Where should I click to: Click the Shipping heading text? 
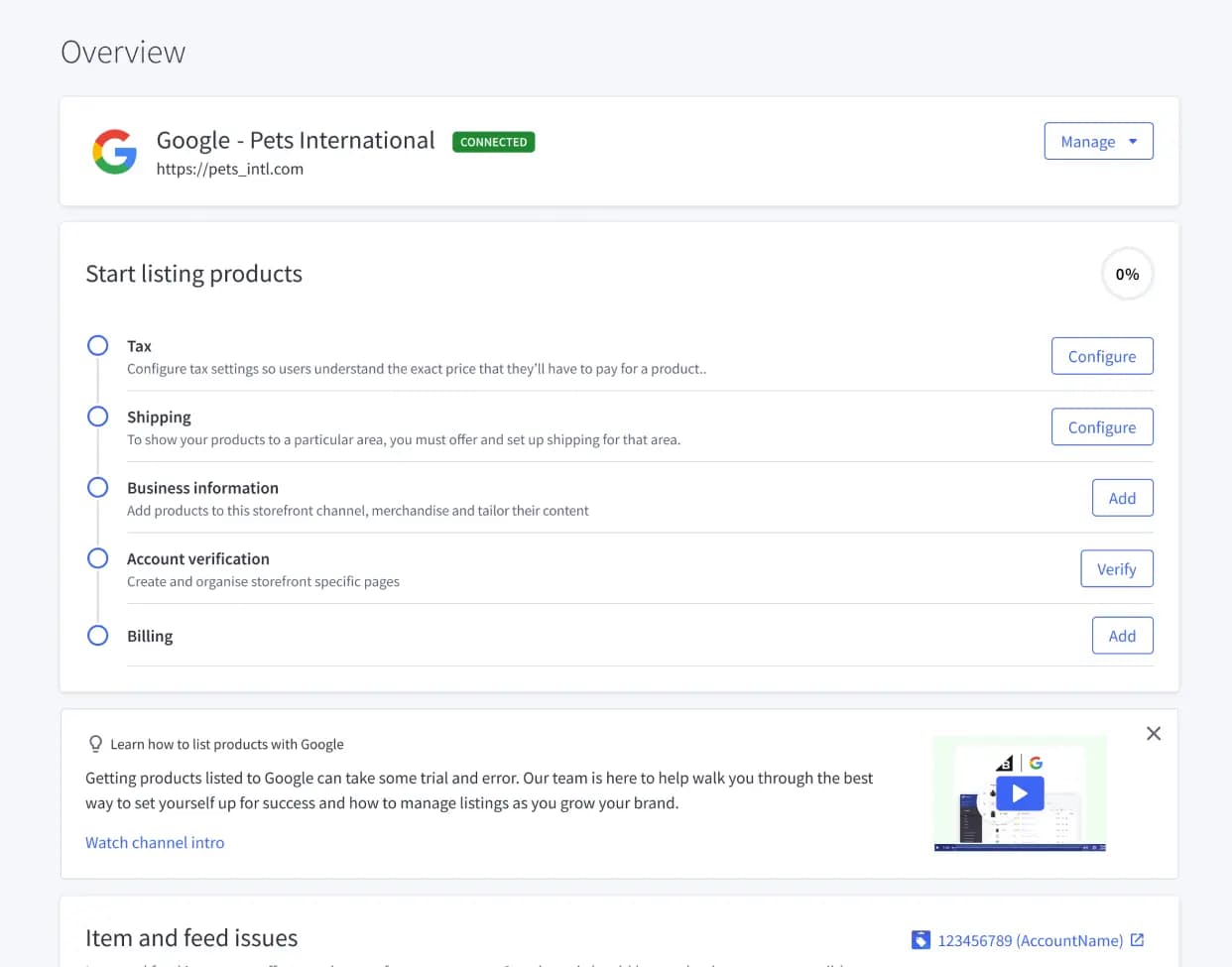[159, 418]
